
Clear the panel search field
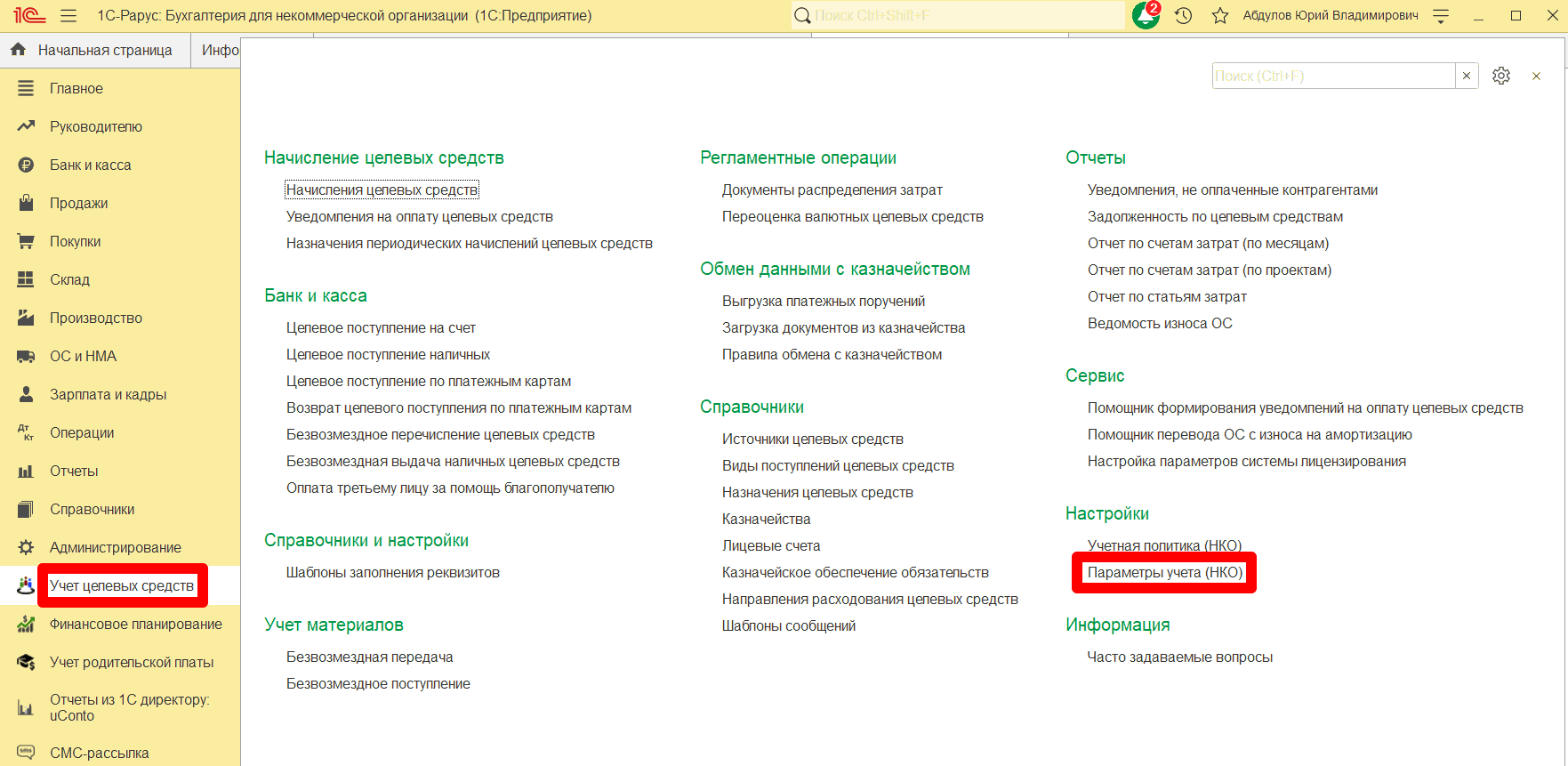click(x=1467, y=77)
